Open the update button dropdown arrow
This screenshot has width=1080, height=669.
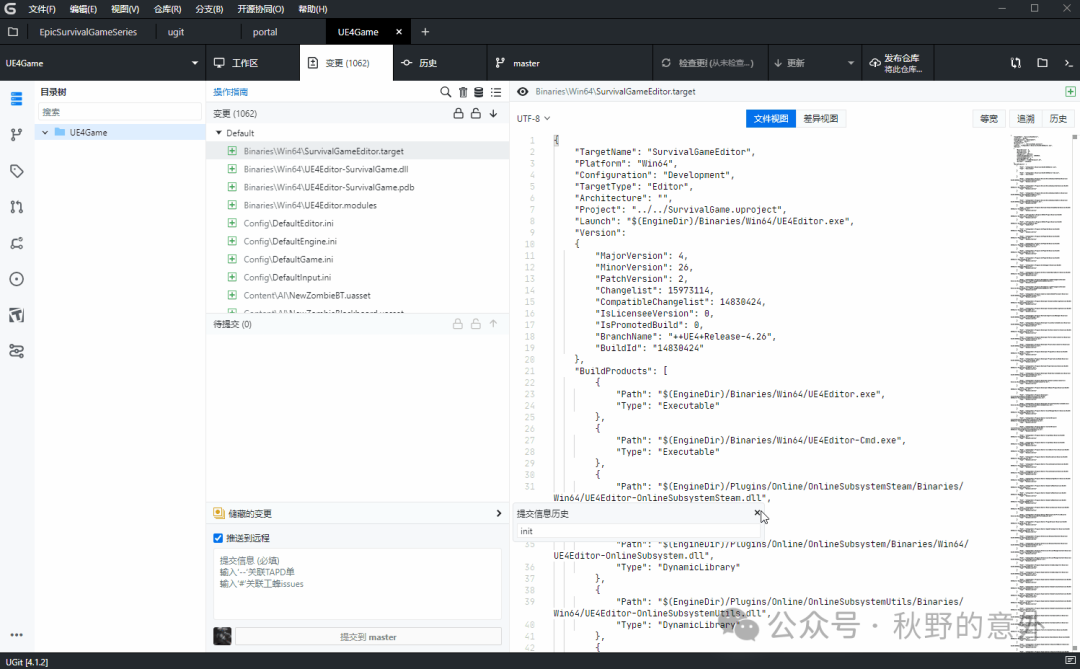pyautogui.click(x=851, y=63)
